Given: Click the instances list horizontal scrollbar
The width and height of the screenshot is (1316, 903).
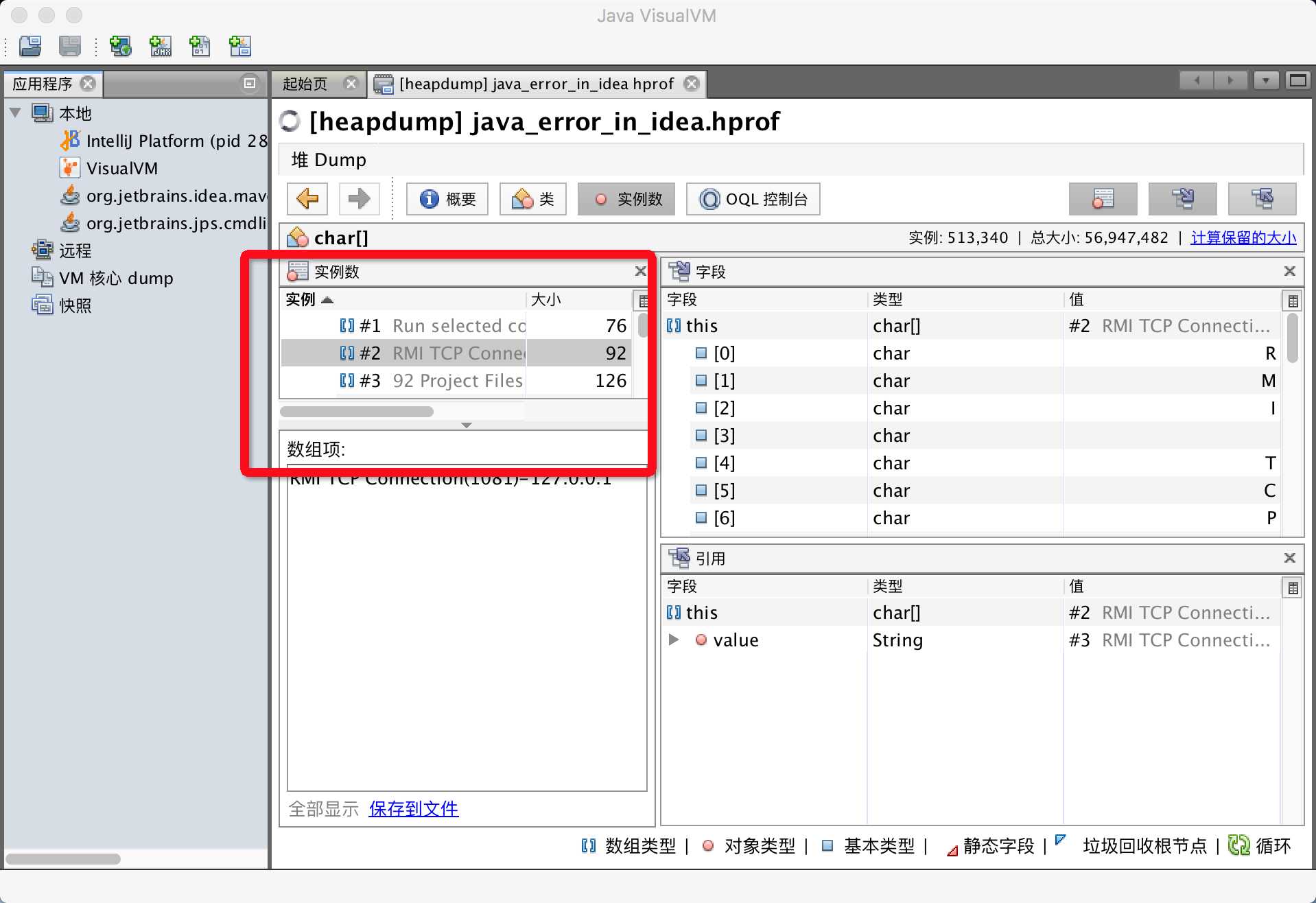Looking at the screenshot, I should click(357, 412).
